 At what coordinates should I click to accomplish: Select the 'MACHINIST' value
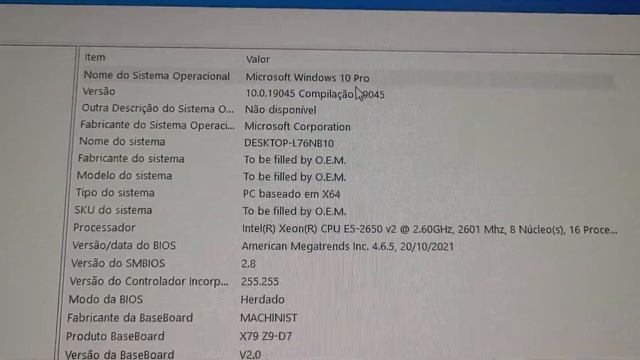(x=269, y=318)
